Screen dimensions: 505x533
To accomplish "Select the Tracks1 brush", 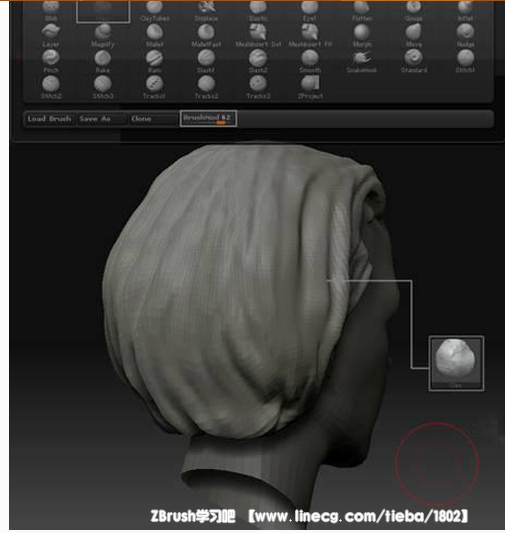I will 154,87.
